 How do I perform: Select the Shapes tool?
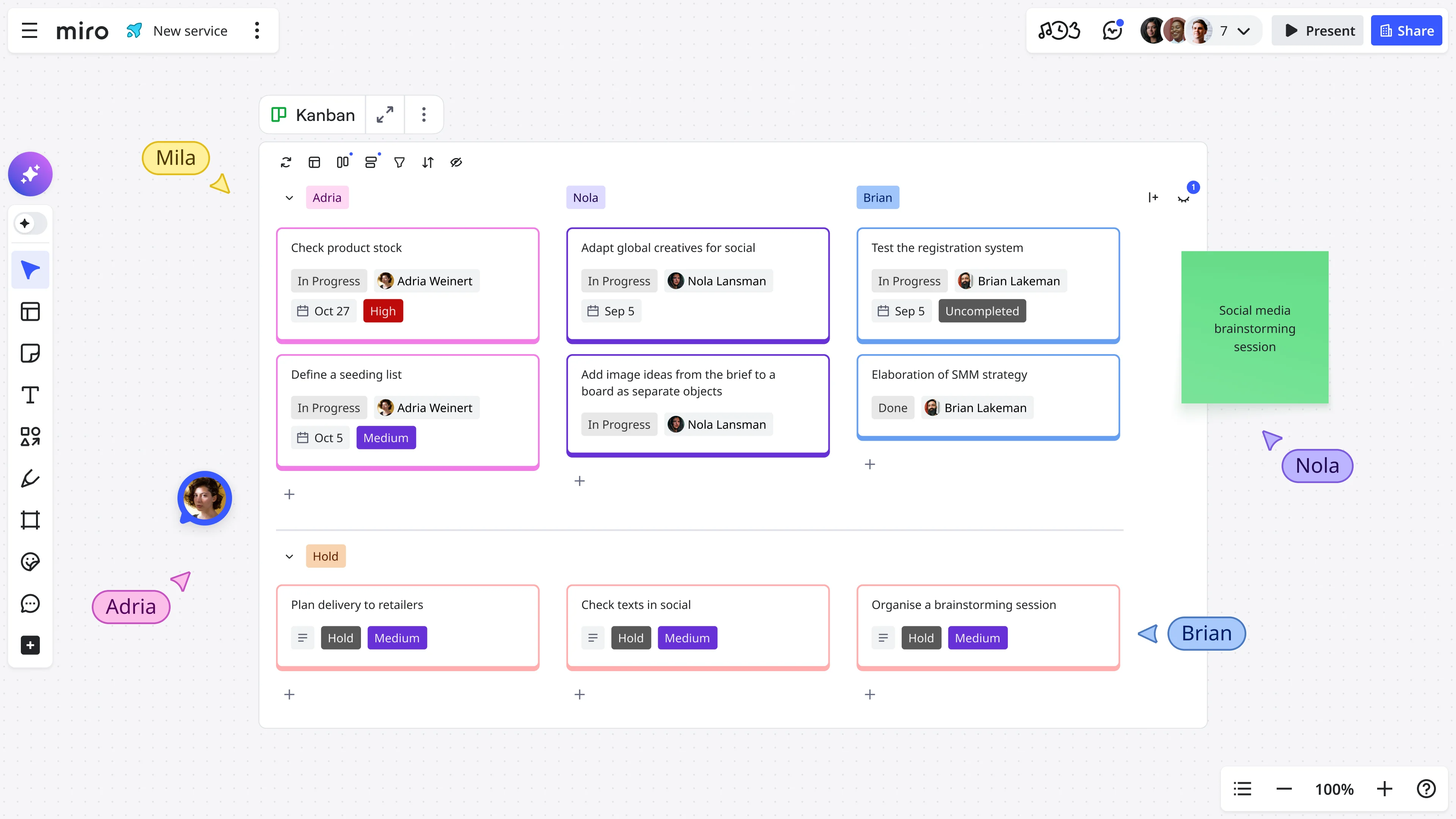pos(30,436)
